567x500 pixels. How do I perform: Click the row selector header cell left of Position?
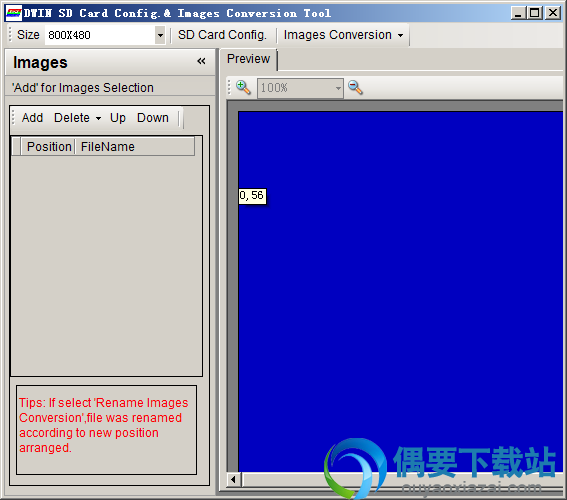coord(16,147)
